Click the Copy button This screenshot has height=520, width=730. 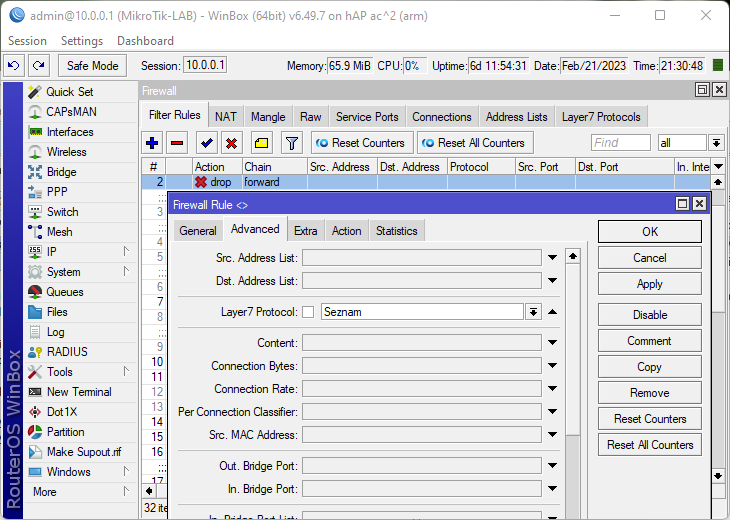(x=650, y=367)
